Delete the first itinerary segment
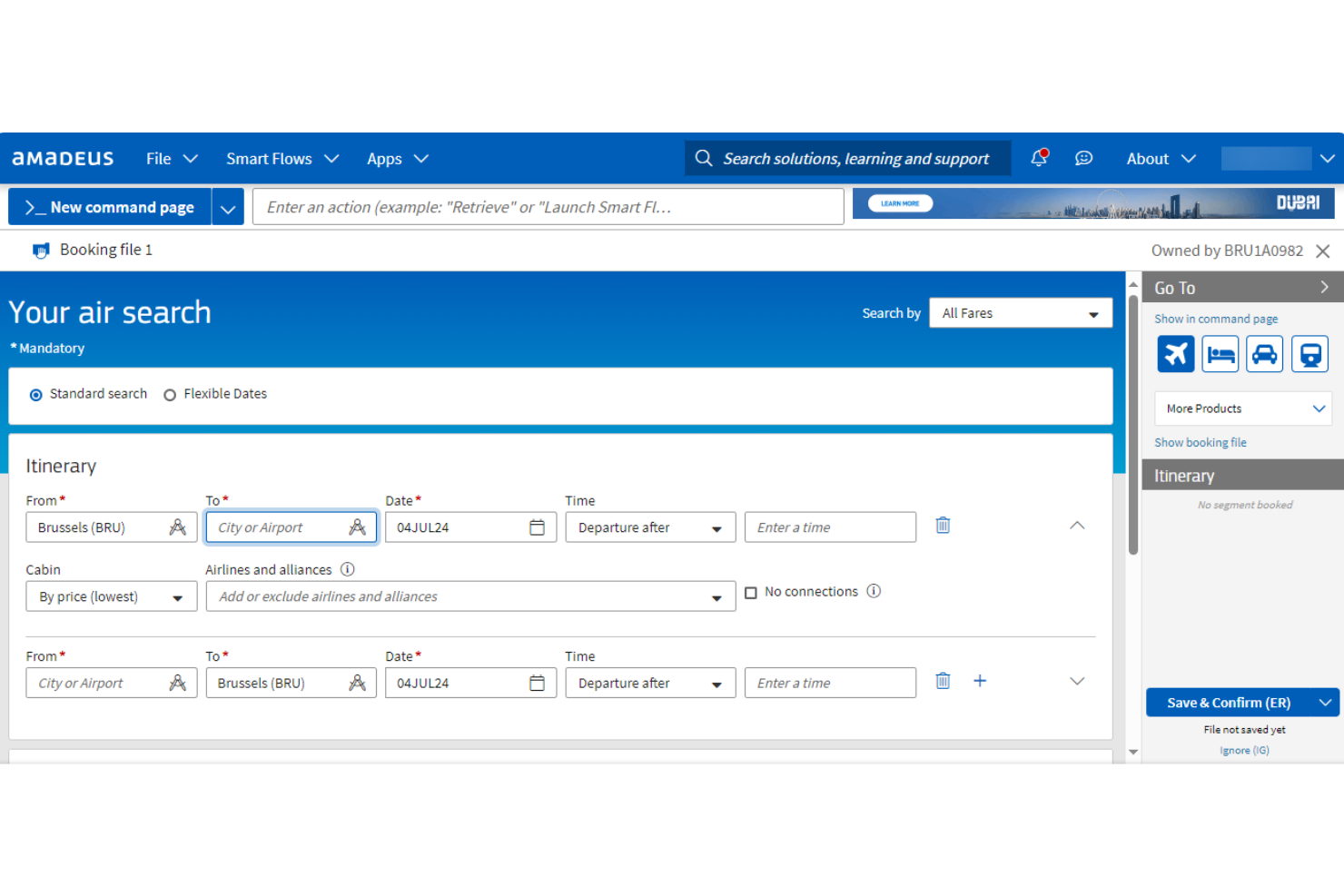 pos(943,526)
